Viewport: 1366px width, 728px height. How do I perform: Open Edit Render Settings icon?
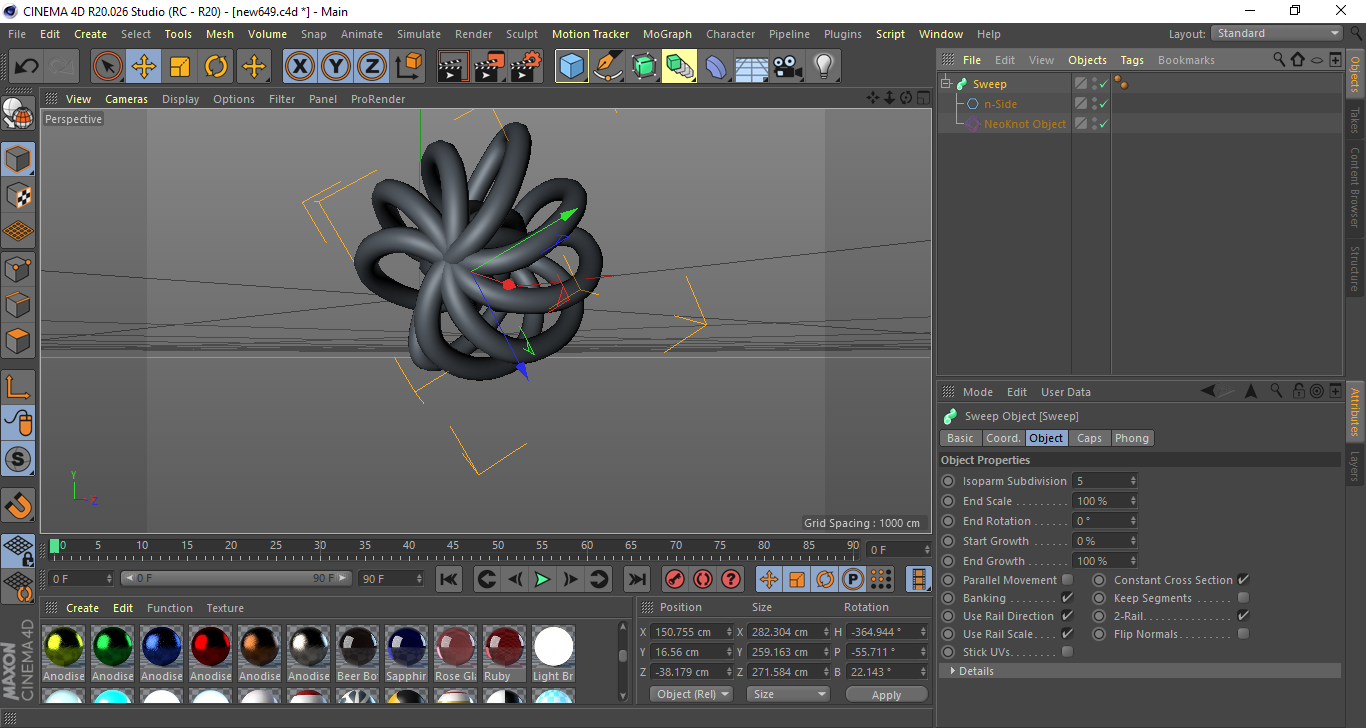525,67
